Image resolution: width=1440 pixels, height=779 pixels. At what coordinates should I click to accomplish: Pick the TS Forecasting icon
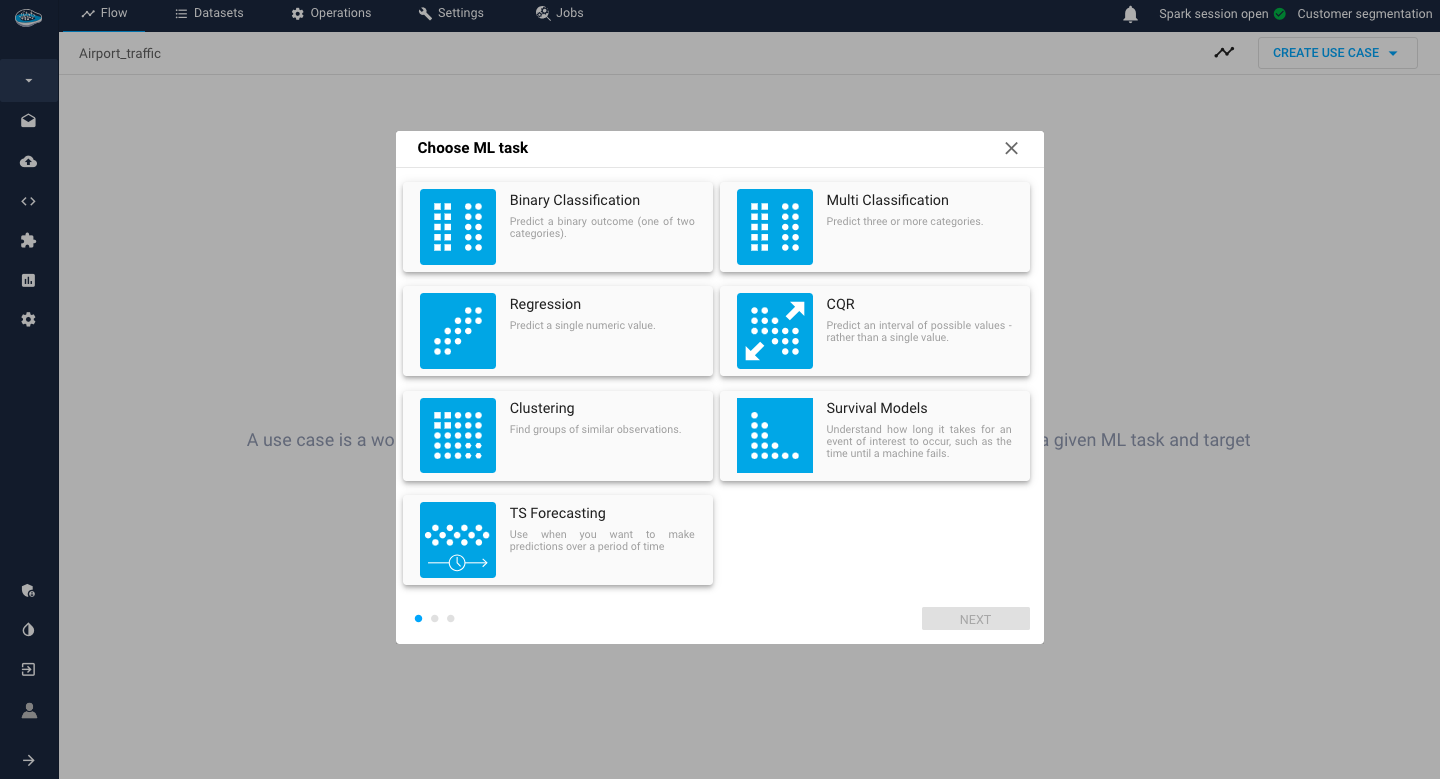click(x=457, y=540)
